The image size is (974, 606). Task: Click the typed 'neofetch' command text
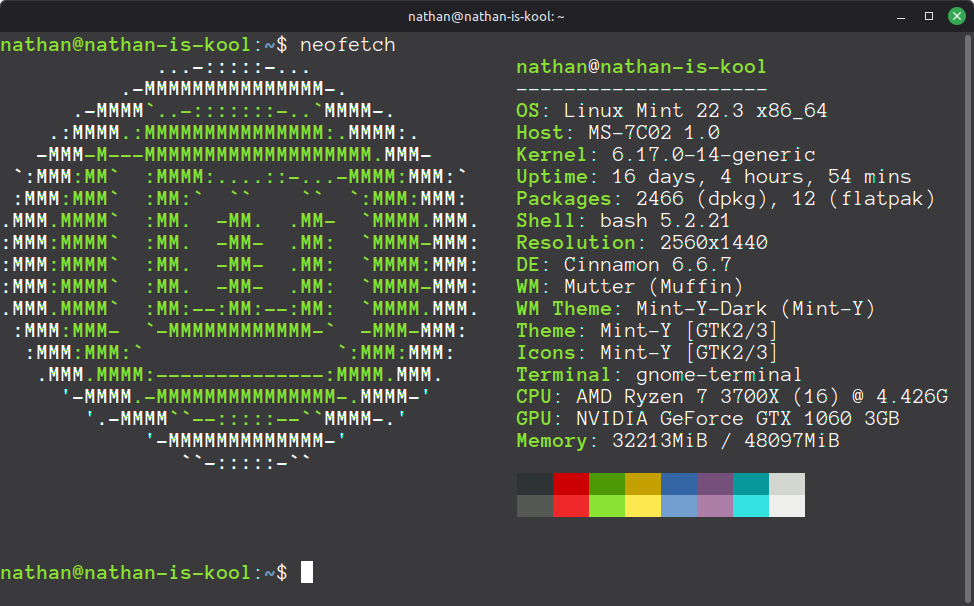(347, 45)
